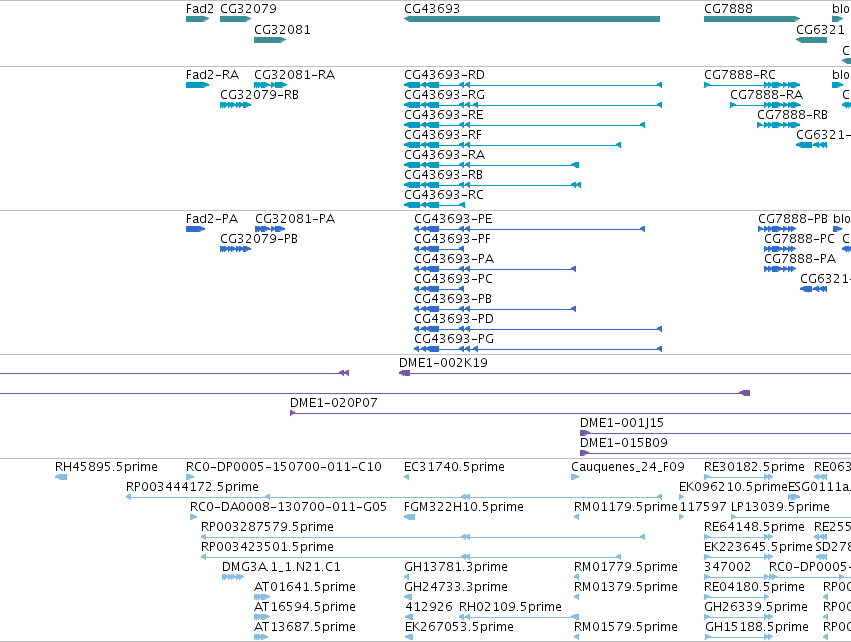
Task: Select EST EK223645.5prime
Action: (739, 558)
